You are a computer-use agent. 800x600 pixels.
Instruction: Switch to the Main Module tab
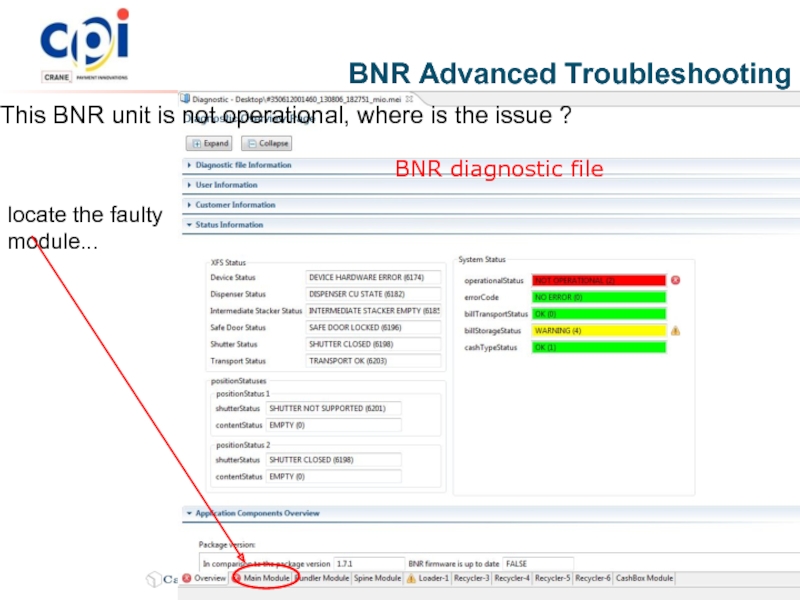tap(262, 578)
